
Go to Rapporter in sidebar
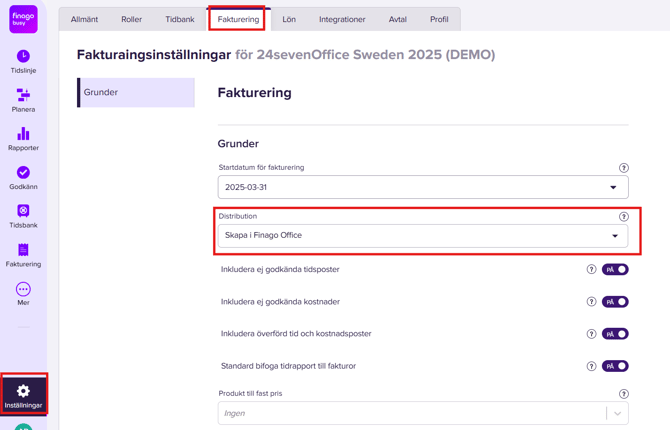pos(23,139)
